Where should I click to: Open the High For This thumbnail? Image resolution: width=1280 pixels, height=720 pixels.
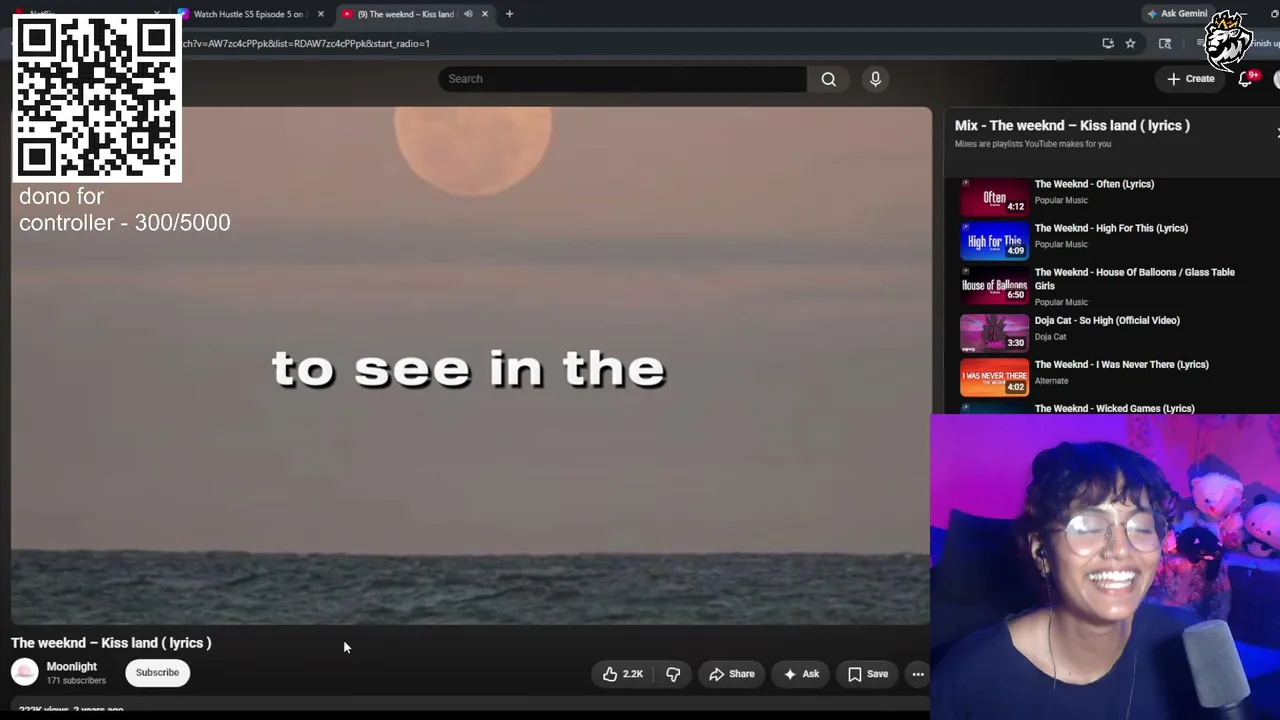[994, 241]
